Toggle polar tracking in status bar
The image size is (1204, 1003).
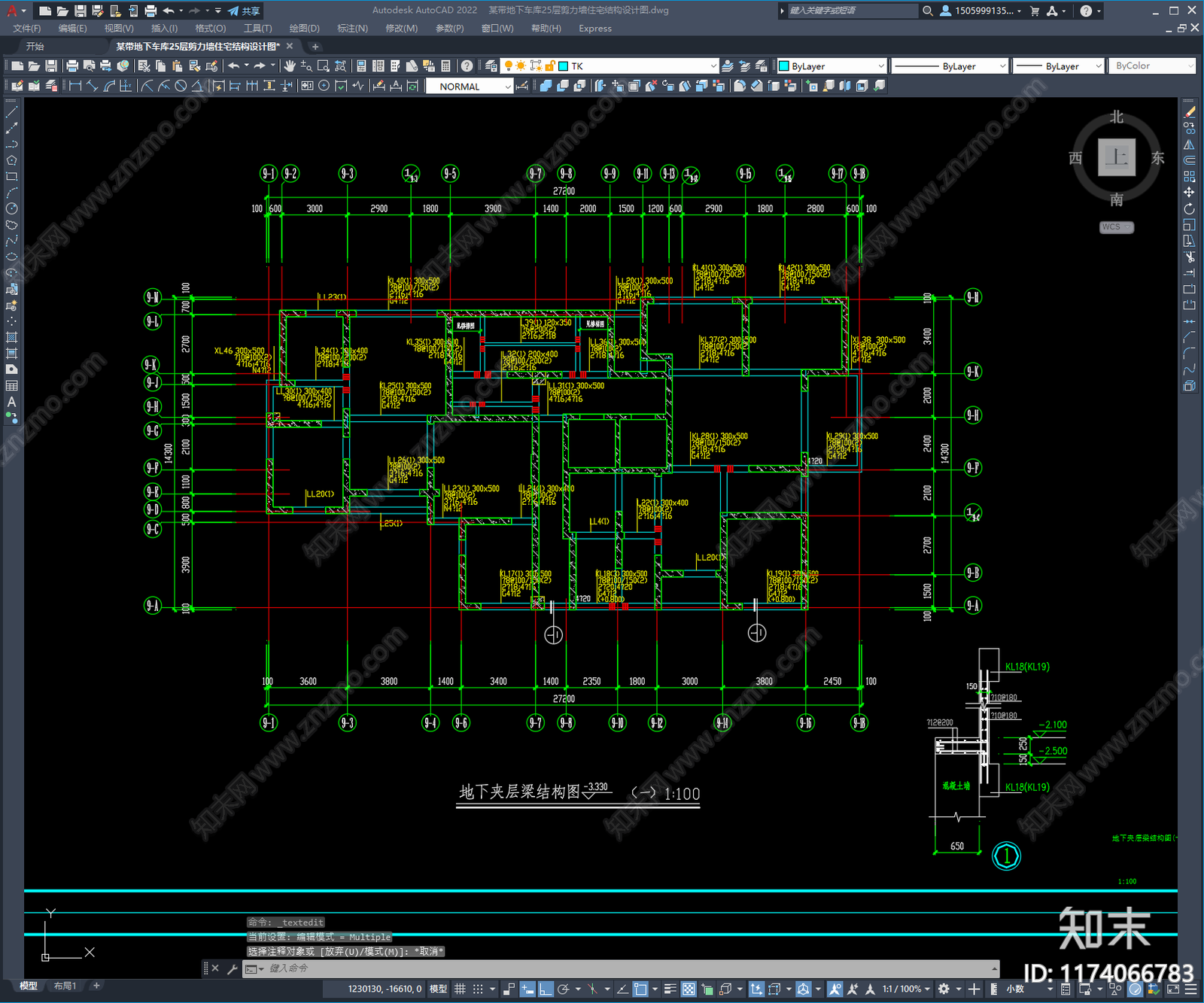(x=563, y=989)
